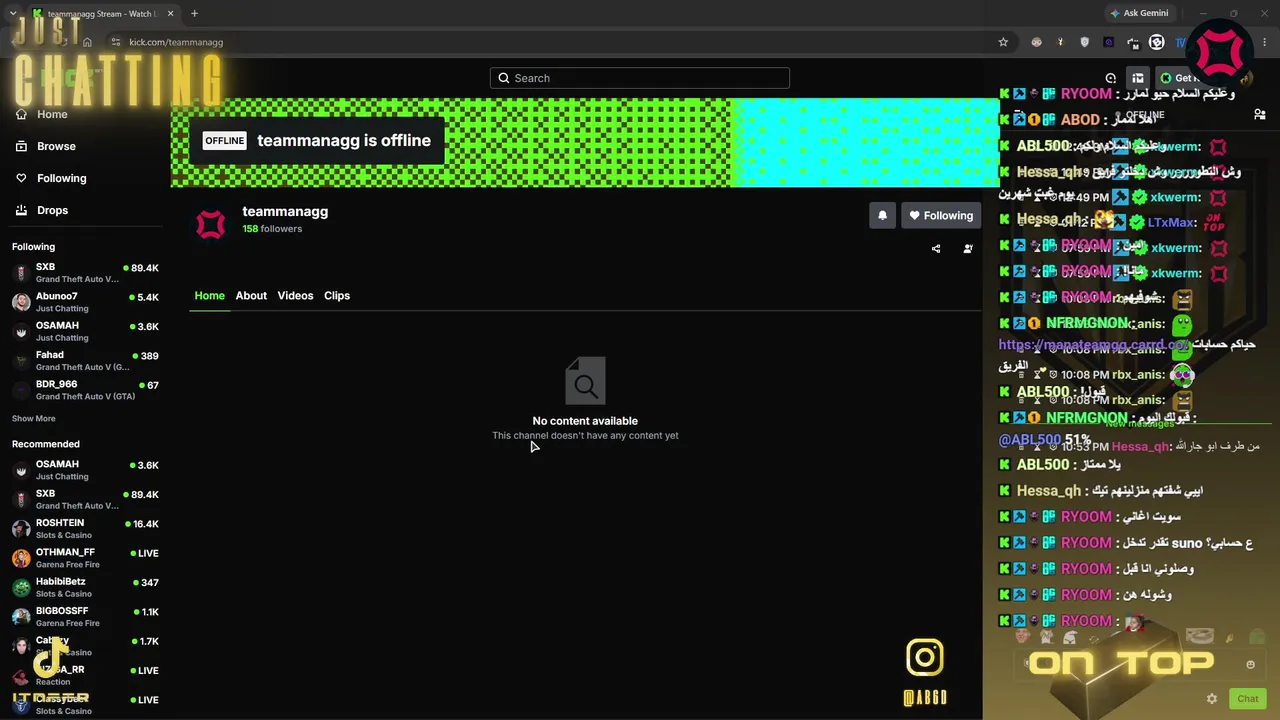Click the monkey-face extension icon
Screen dimensions: 1280x720
tap(1036, 42)
